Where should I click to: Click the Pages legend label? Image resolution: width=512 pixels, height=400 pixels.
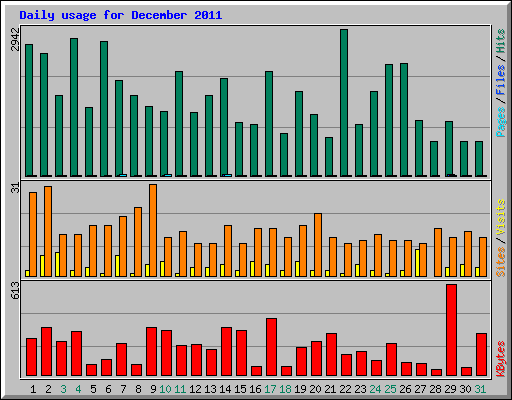501,122
